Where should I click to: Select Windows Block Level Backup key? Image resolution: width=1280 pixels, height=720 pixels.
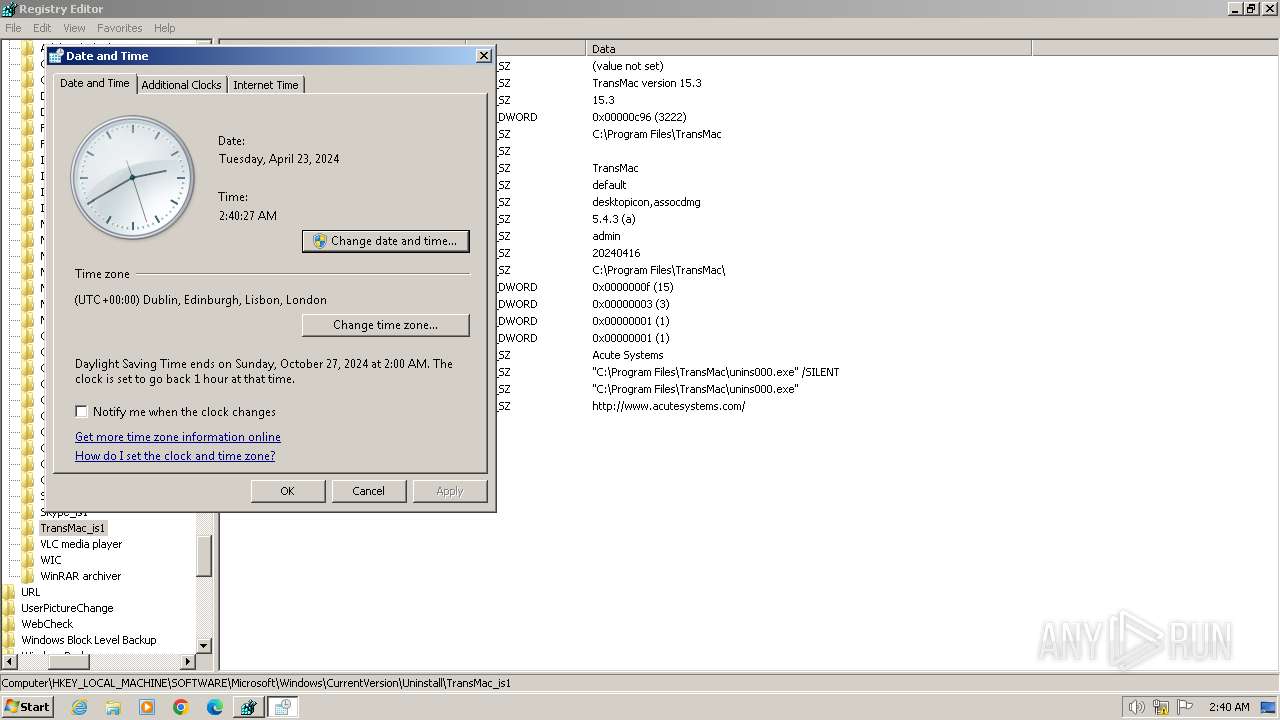point(89,640)
